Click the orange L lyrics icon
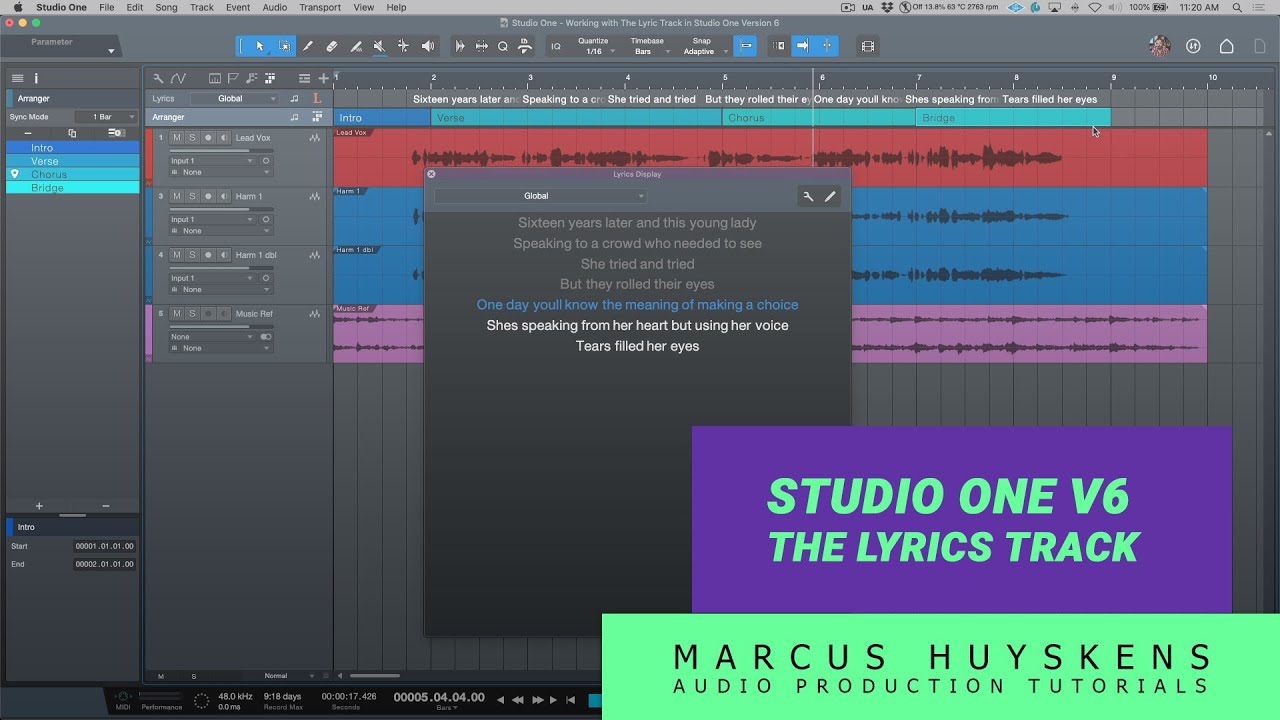This screenshot has height=720, width=1280. tap(317, 98)
